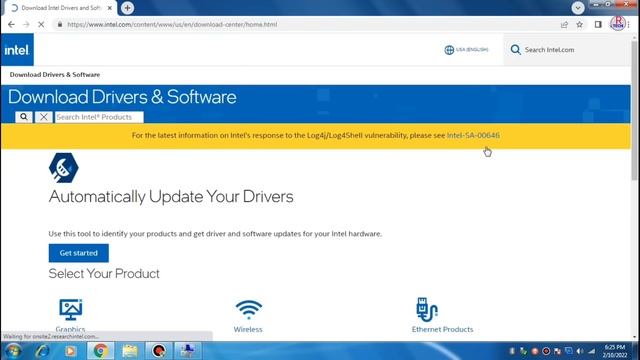The image size is (640, 360).
Task: Open a new browser tab
Action: pyautogui.click(x=127, y=8)
